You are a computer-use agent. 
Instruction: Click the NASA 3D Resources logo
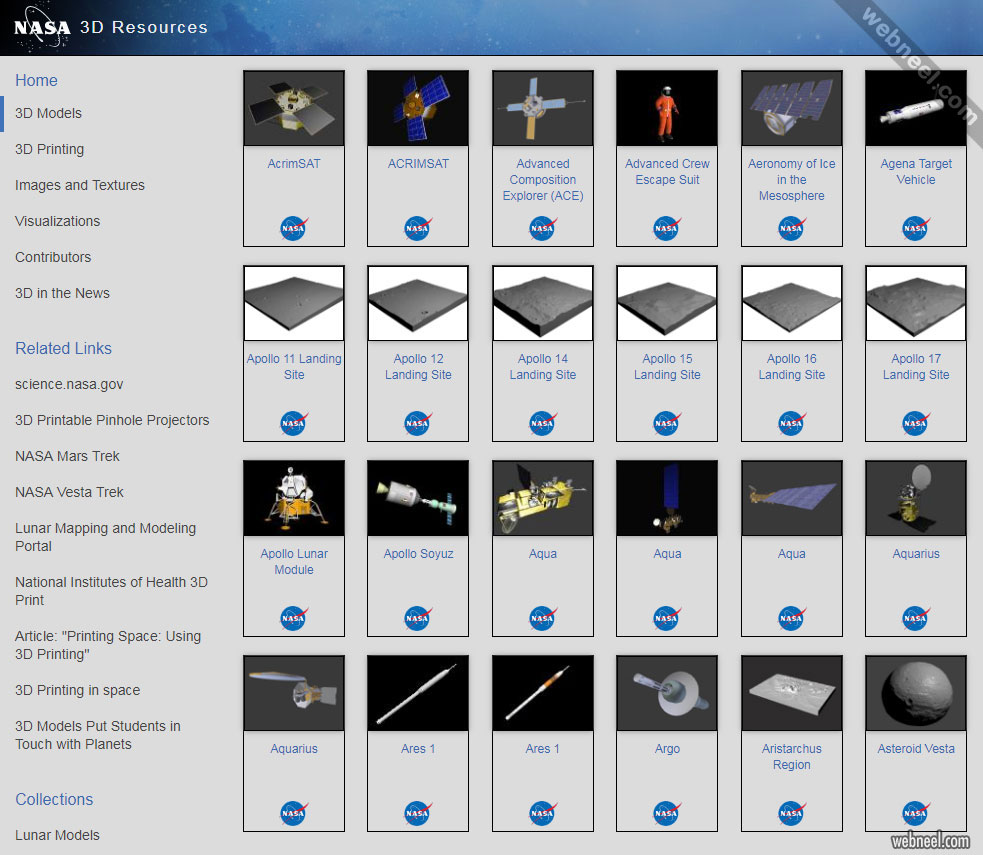tap(111, 28)
